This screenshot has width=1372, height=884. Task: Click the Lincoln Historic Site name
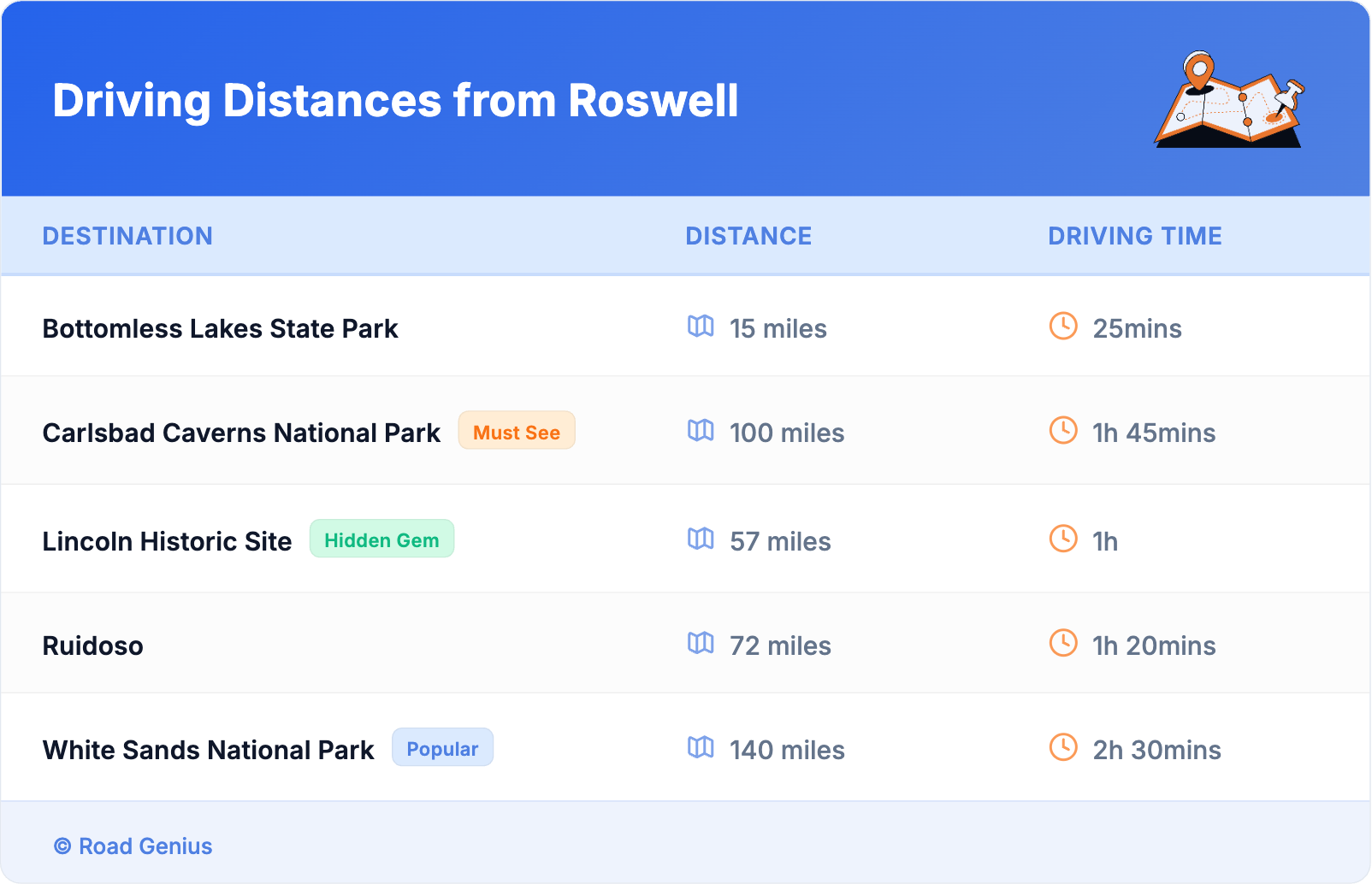168,540
